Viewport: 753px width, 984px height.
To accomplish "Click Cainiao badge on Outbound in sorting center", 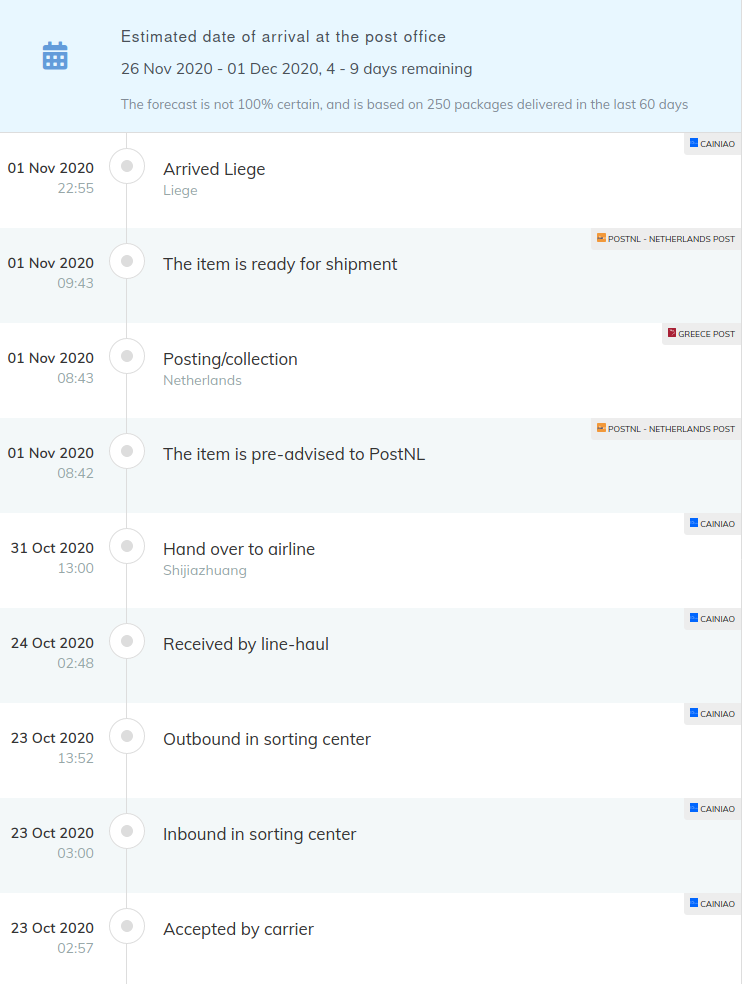I will [712, 714].
